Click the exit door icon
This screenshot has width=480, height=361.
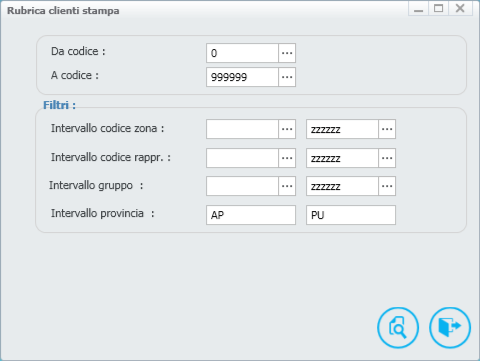click(x=450, y=328)
